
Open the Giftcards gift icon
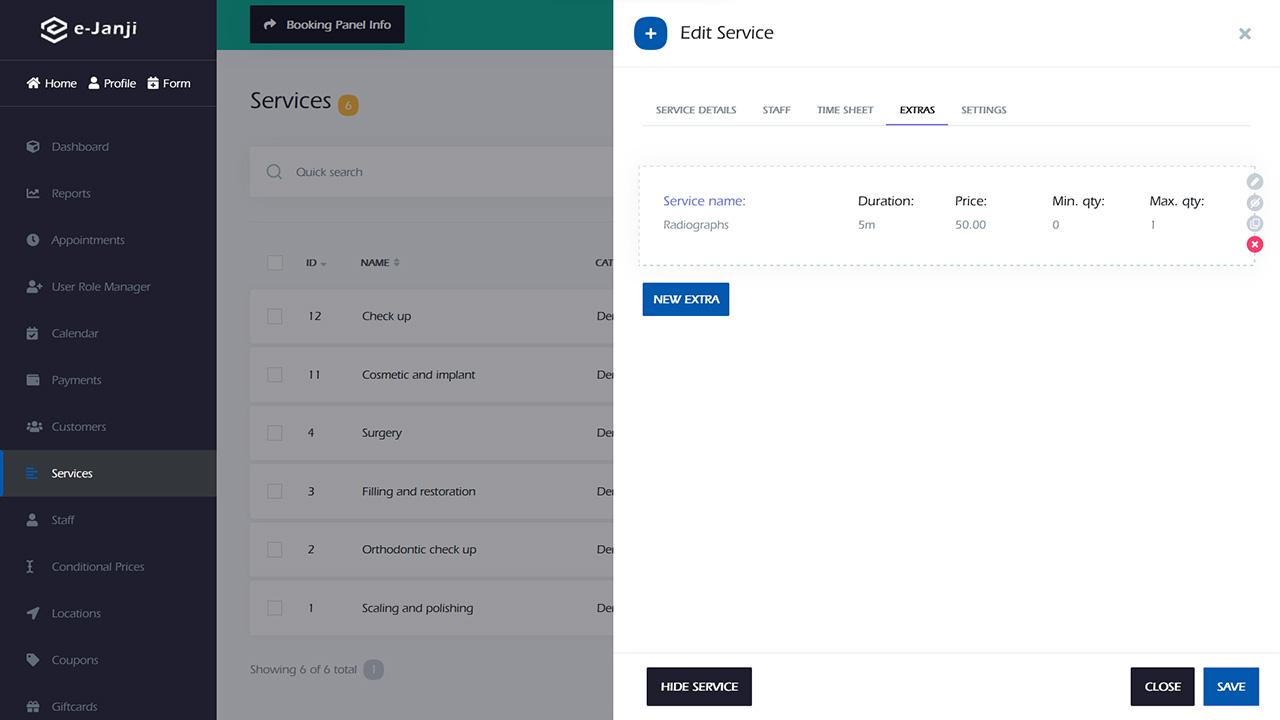click(x=33, y=707)
